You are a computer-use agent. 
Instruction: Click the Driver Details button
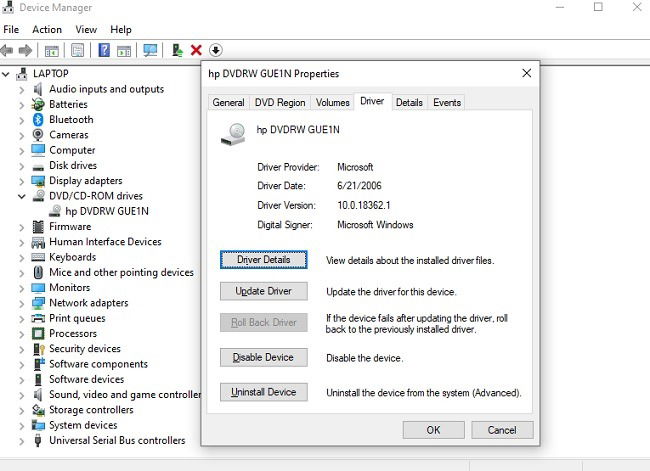click(x=264, y=260)
